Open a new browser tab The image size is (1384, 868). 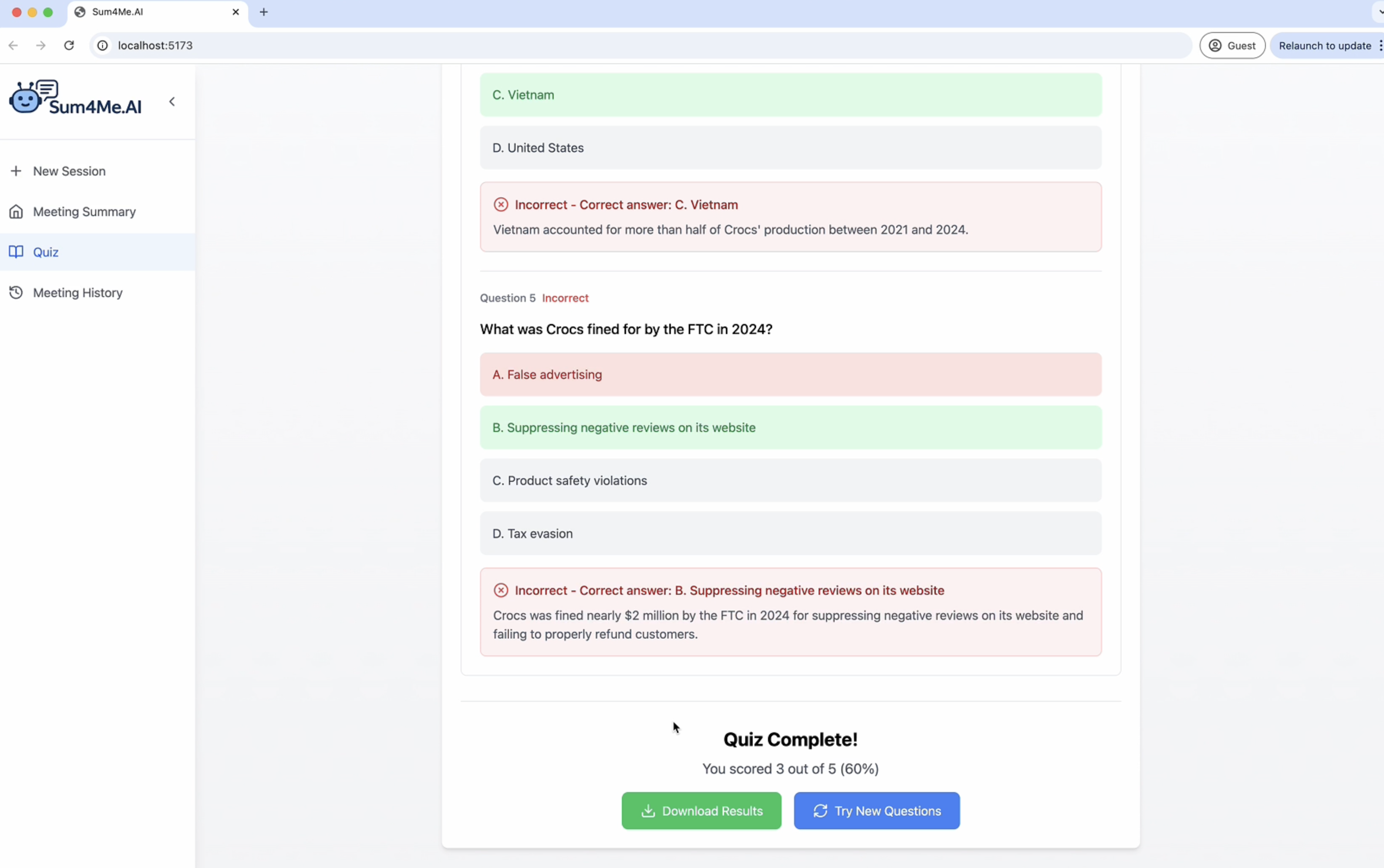pos(264,12)
